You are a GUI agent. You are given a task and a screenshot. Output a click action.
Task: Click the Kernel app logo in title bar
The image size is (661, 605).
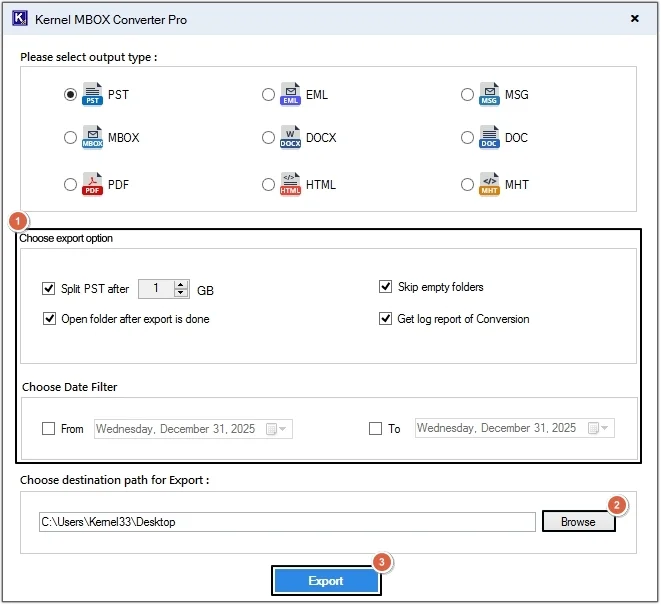pos(20,19)
